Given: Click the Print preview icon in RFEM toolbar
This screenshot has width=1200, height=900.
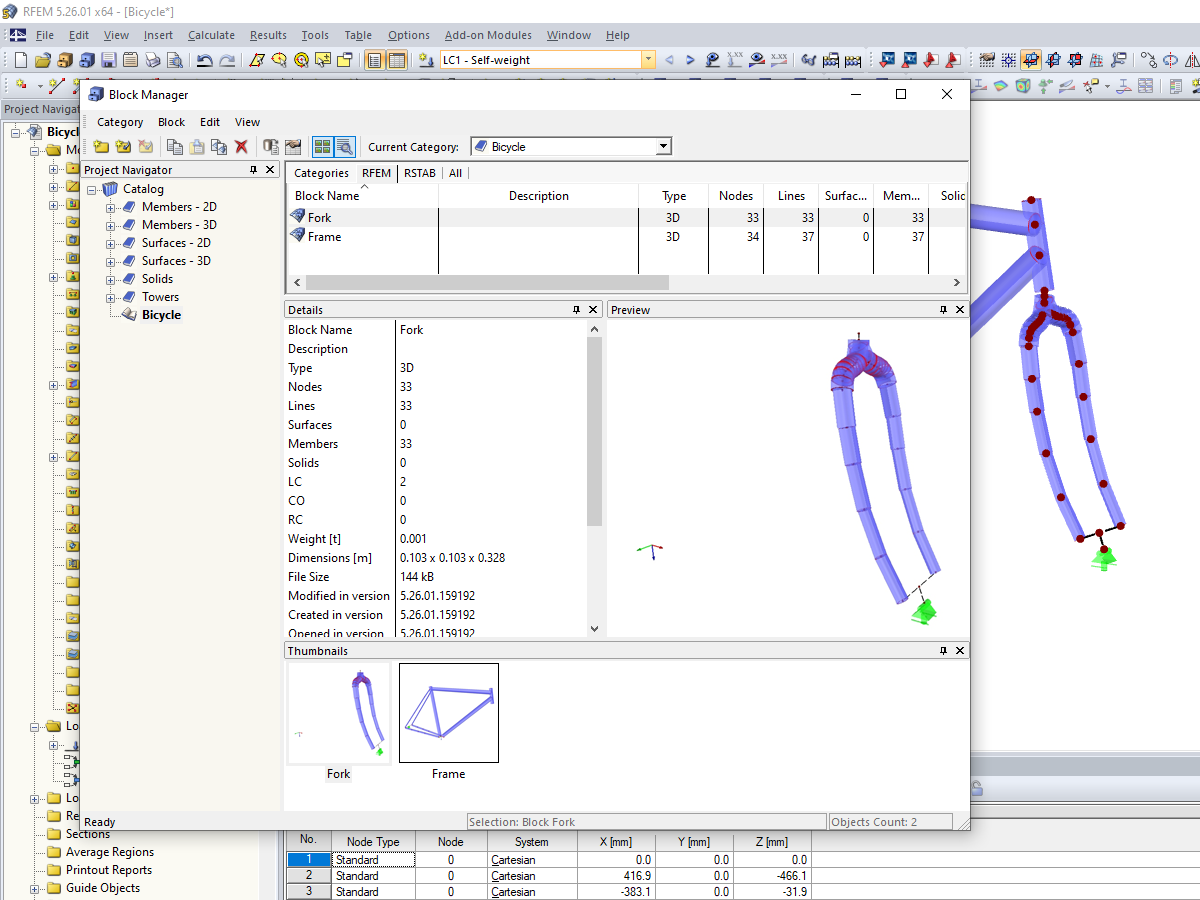Looking at the screenshot, I should [174, 60].
